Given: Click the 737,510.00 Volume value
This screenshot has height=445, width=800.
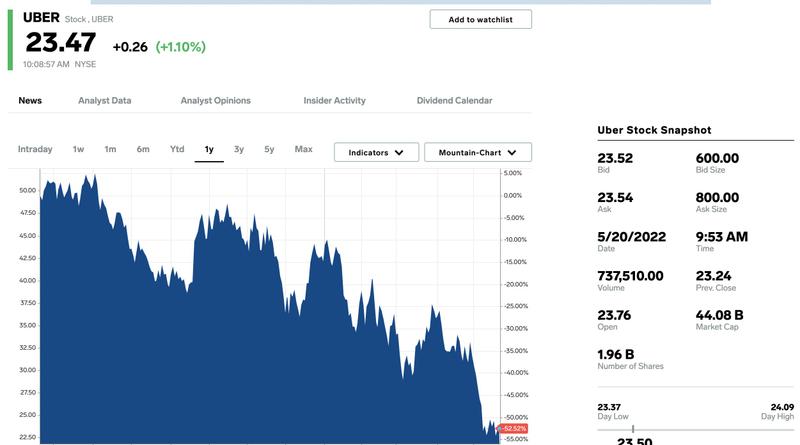Looking at the screenshot, I should (631, 276).
